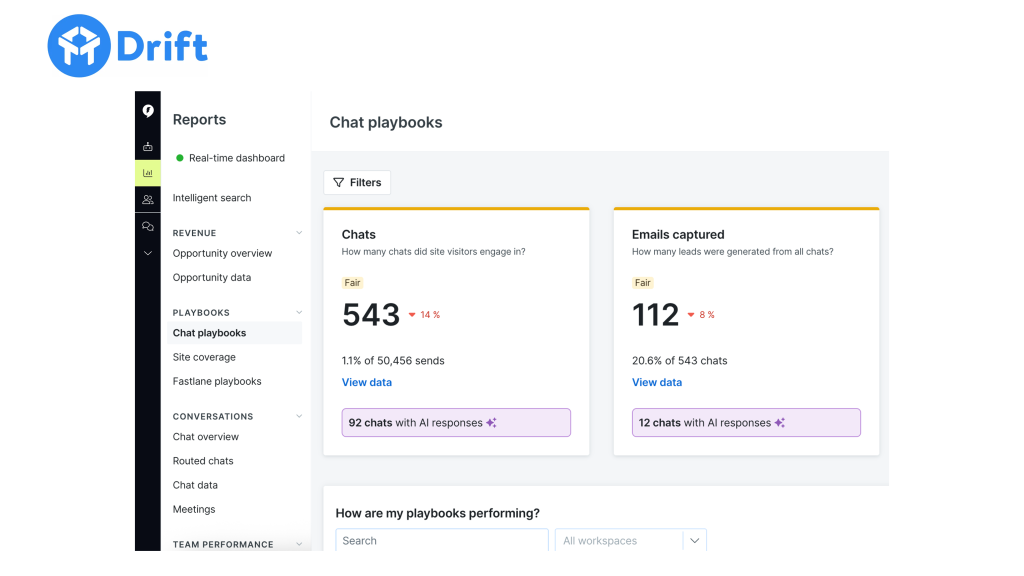This screenshot has width=1024, height=576.
Task: Select the bar chart Reports icon
Action: 147,172
